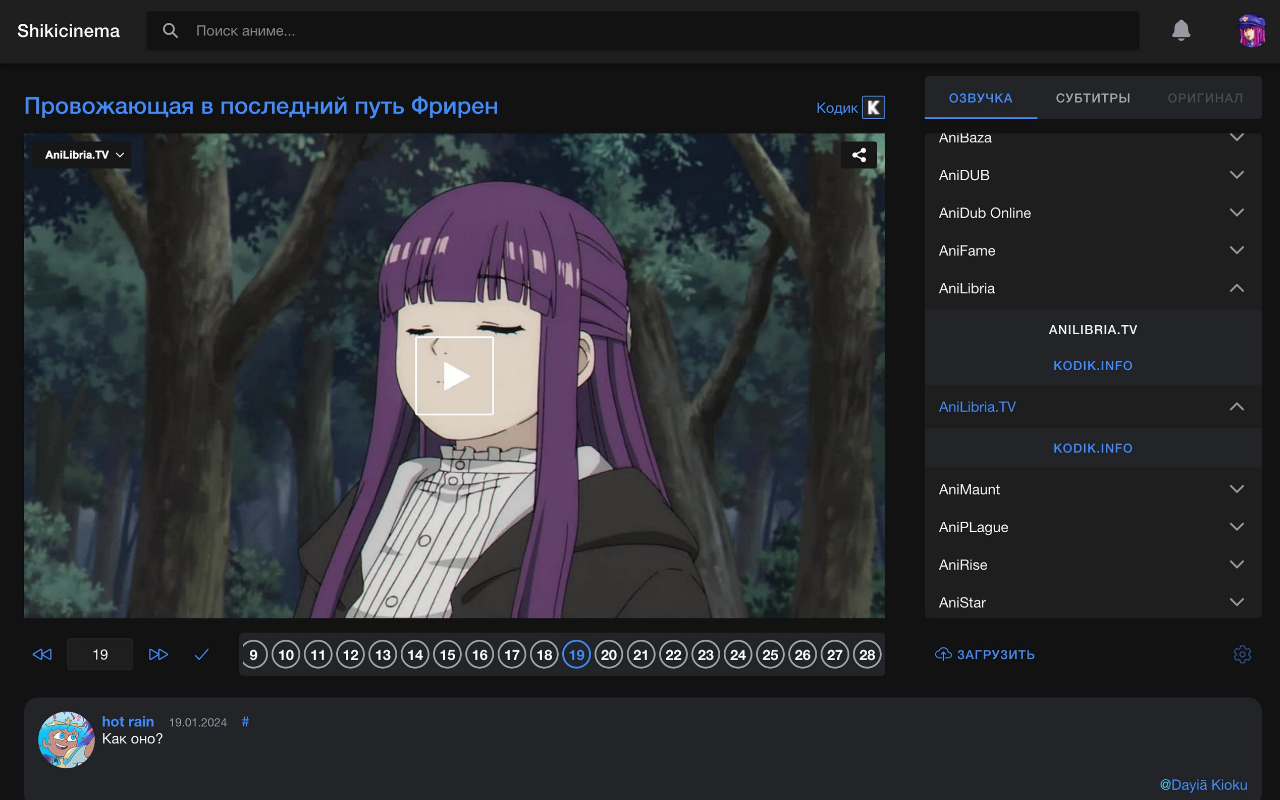1280x800 pixels.
Task: Click the comment hash anchor link
Action: pyautogui.click(x=246, y=722)
